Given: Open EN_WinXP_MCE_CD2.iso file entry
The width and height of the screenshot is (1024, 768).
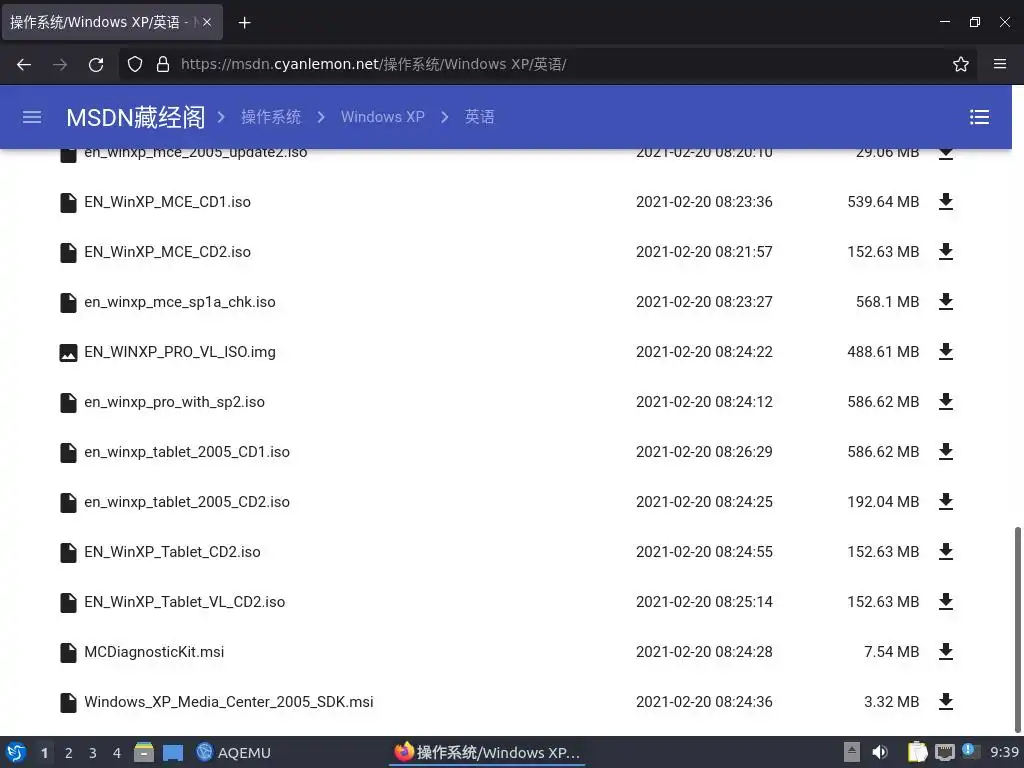Looking at the screenshot, I should [x=167, y=252].
